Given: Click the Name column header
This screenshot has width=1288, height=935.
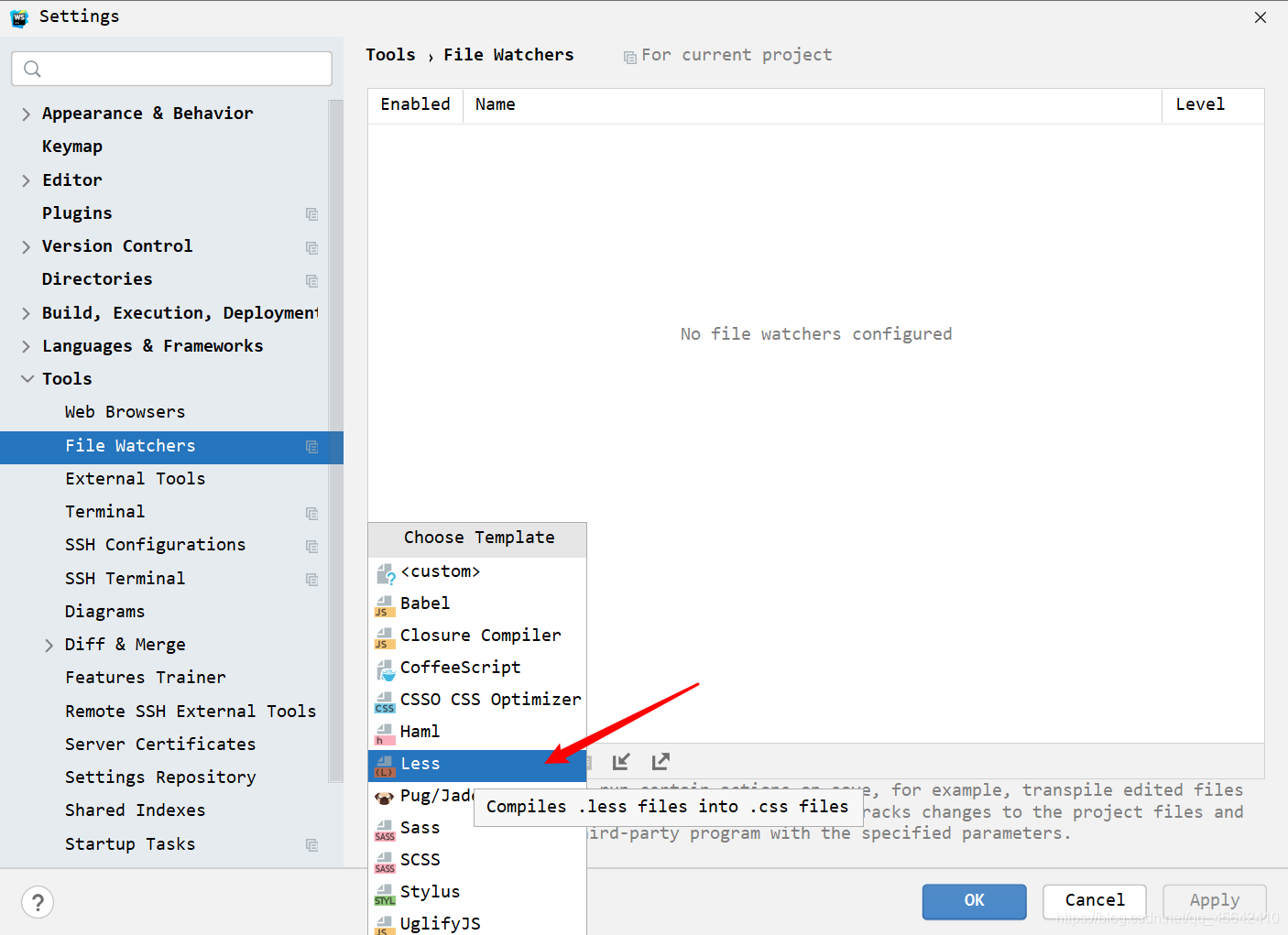Looking at the screenshot, I should 812,105.
